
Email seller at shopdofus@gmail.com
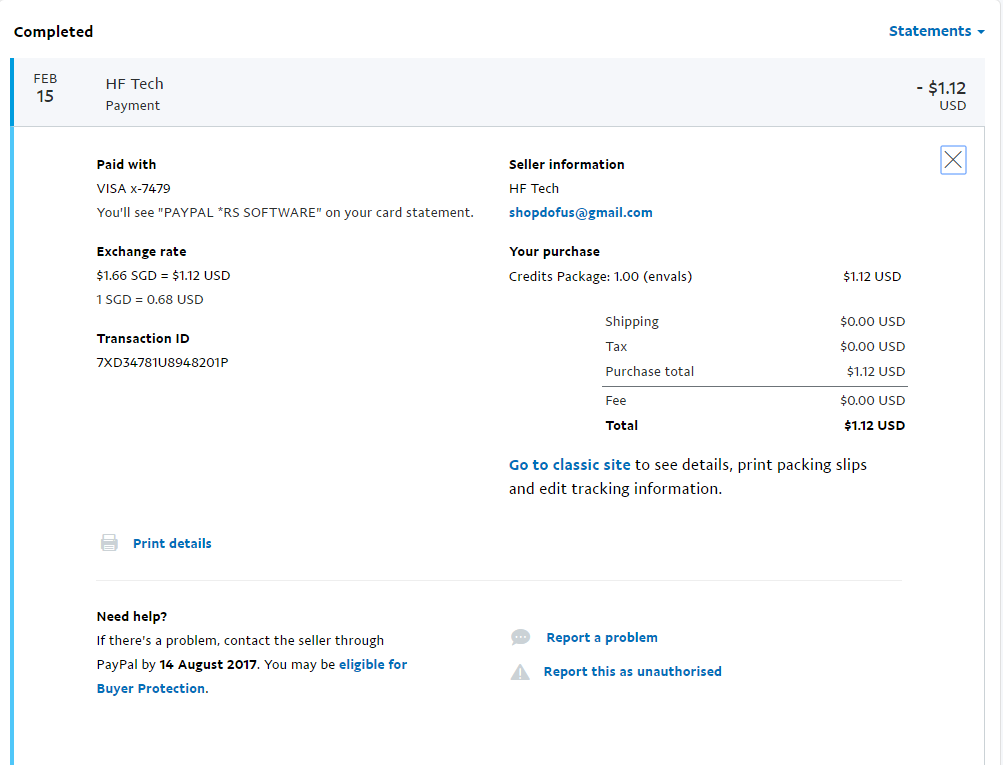580,213
